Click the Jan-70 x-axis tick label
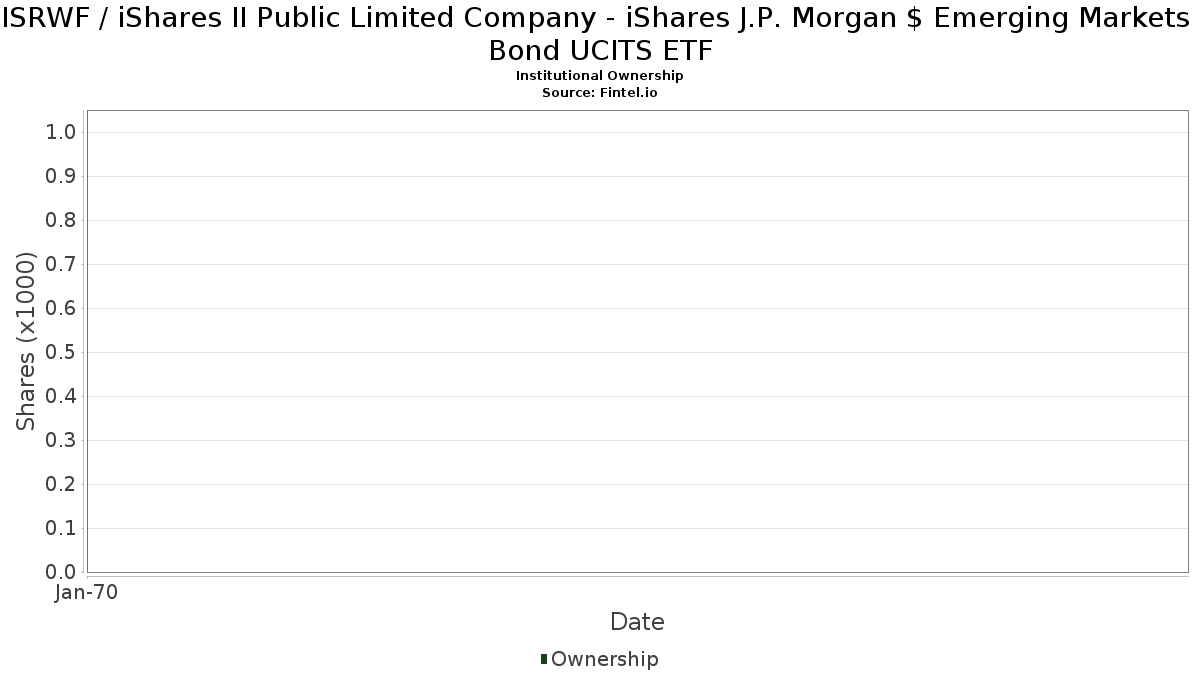Image resolution: width=1200 pixels, height=675 pixels. 86,592
